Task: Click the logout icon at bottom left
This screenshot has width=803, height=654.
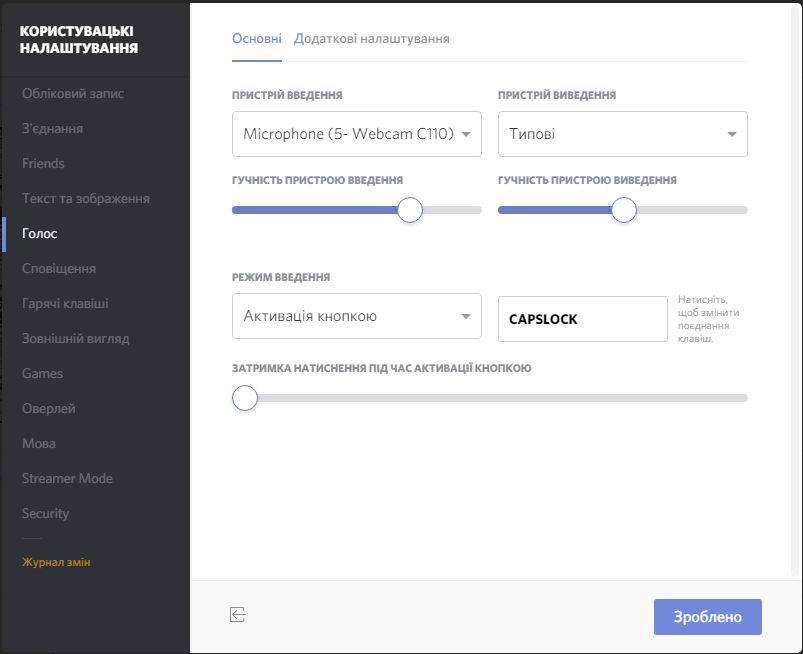Action: (x=237, y=615)
